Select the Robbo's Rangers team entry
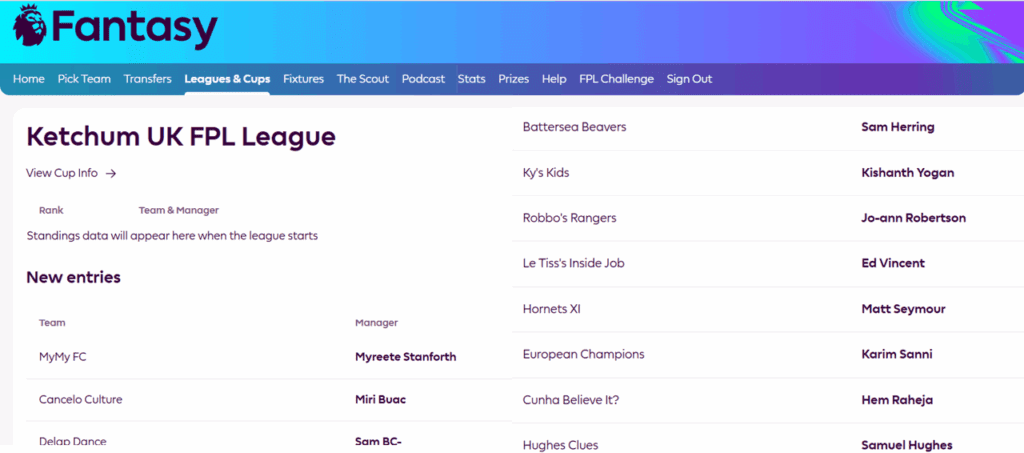Viewport: 1024px width, 453px height. (x=569, y=218)
